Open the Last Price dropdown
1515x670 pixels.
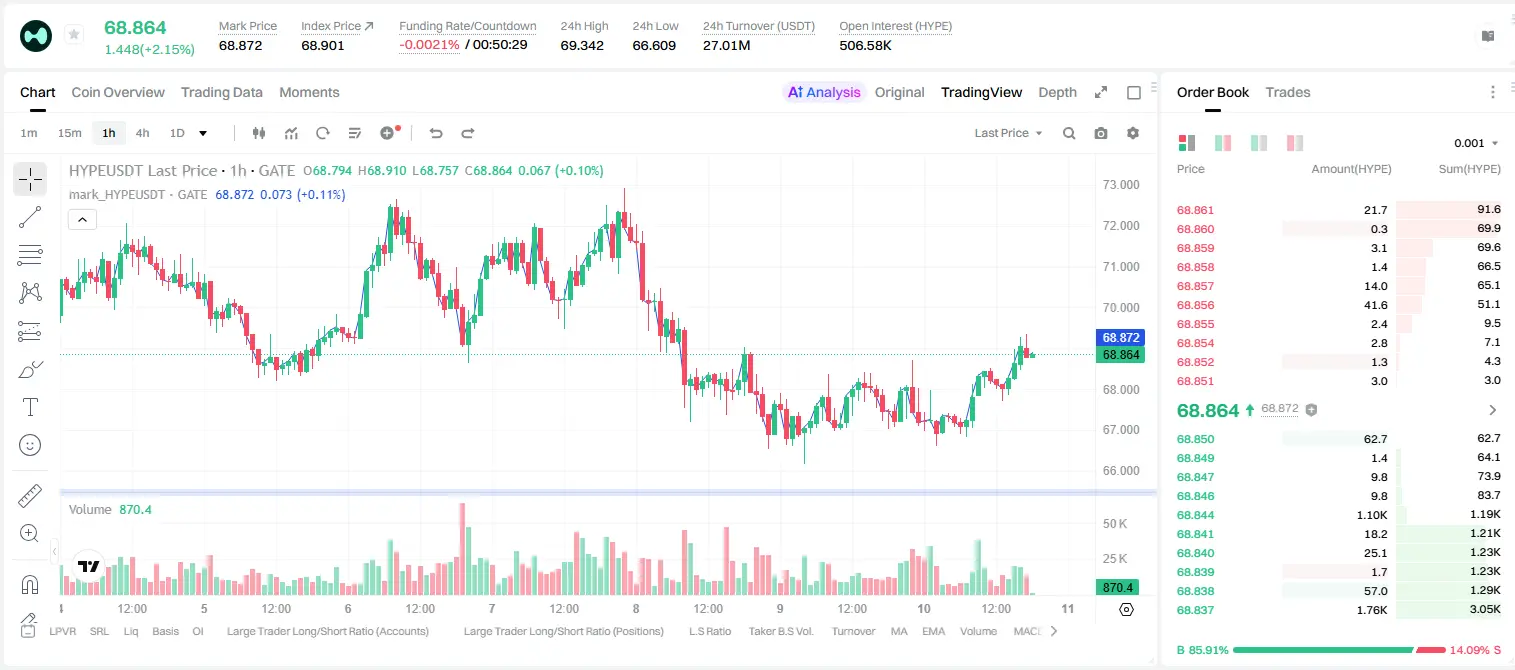(1008, 133)
